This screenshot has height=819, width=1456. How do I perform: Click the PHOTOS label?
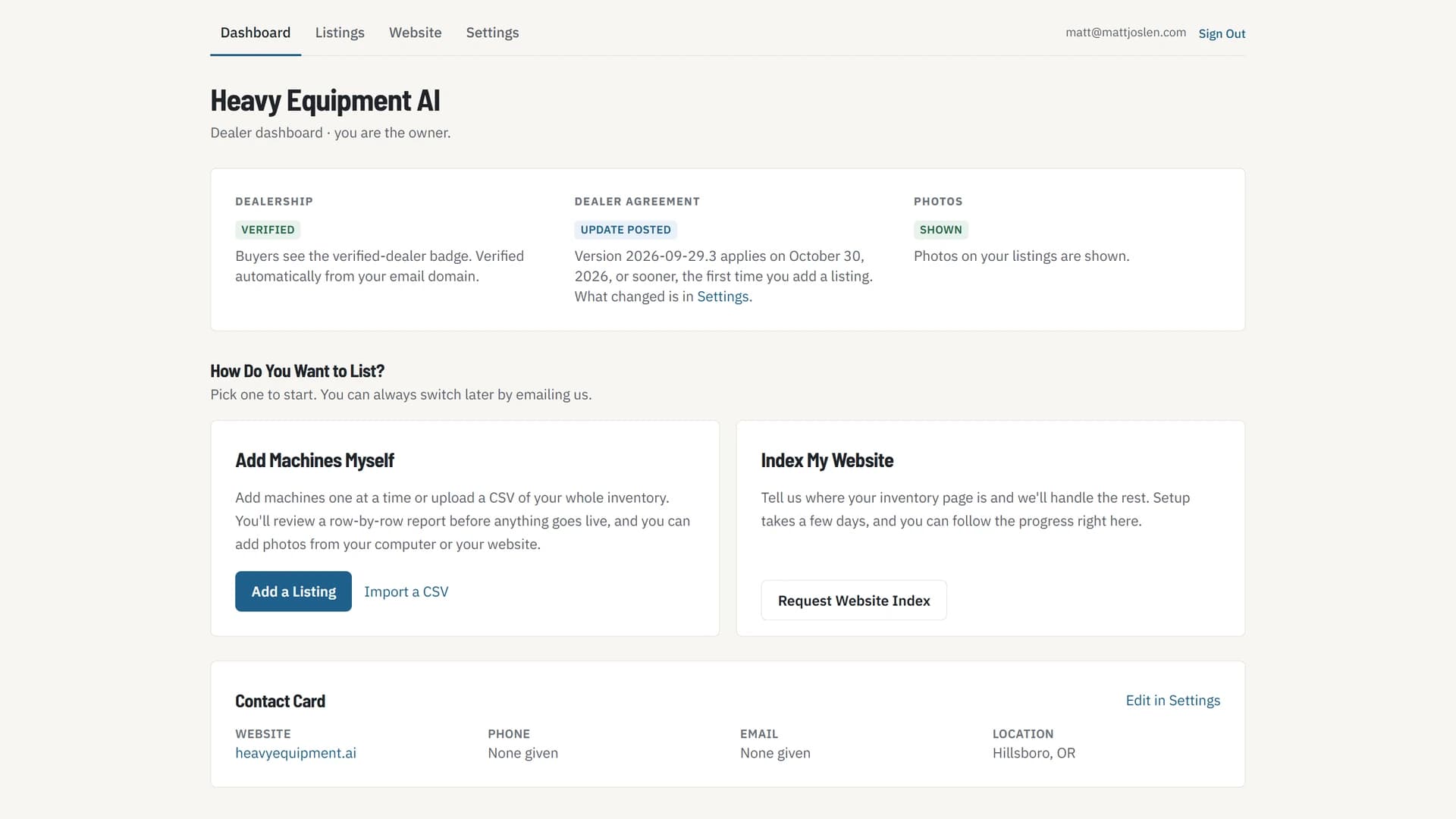(938, 202)
